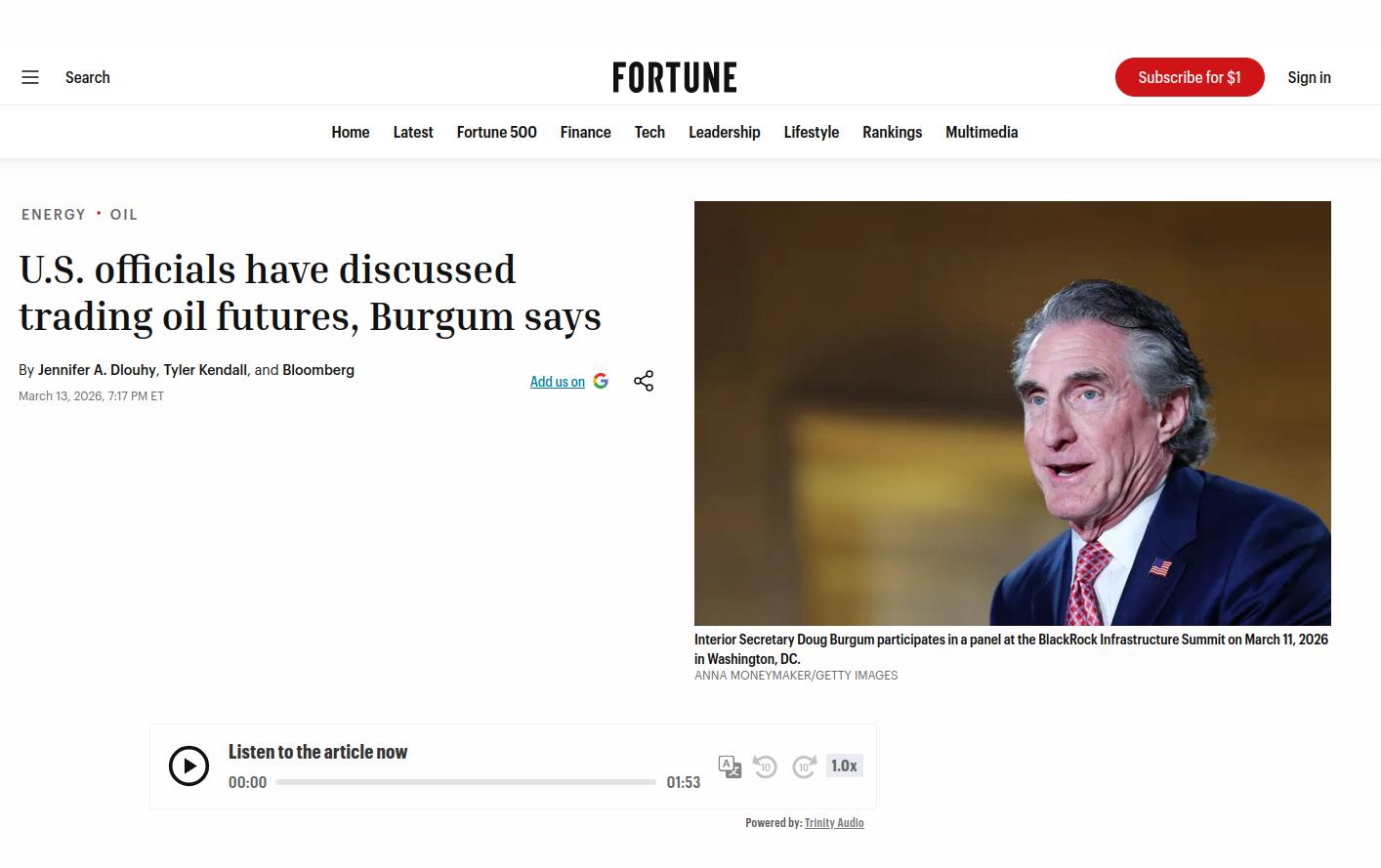Click the Subscribe for $1 button
Viewport: 1381px width, 868px height.
[1190, 77]
